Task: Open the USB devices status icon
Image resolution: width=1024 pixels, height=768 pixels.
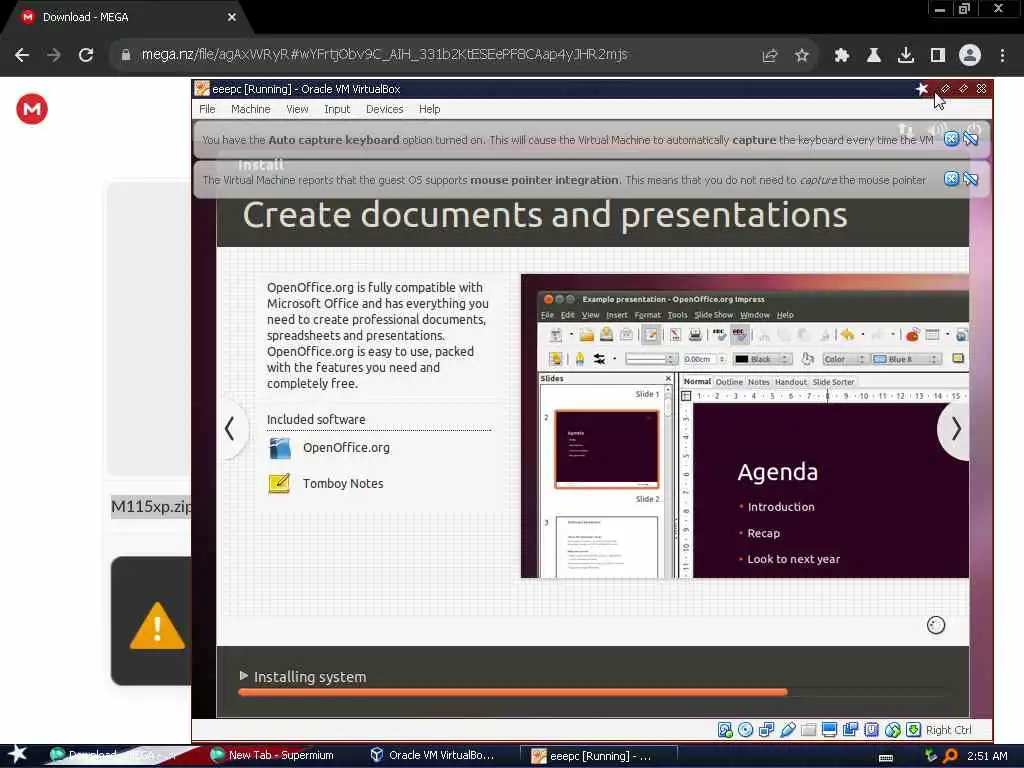Action: 788,730
